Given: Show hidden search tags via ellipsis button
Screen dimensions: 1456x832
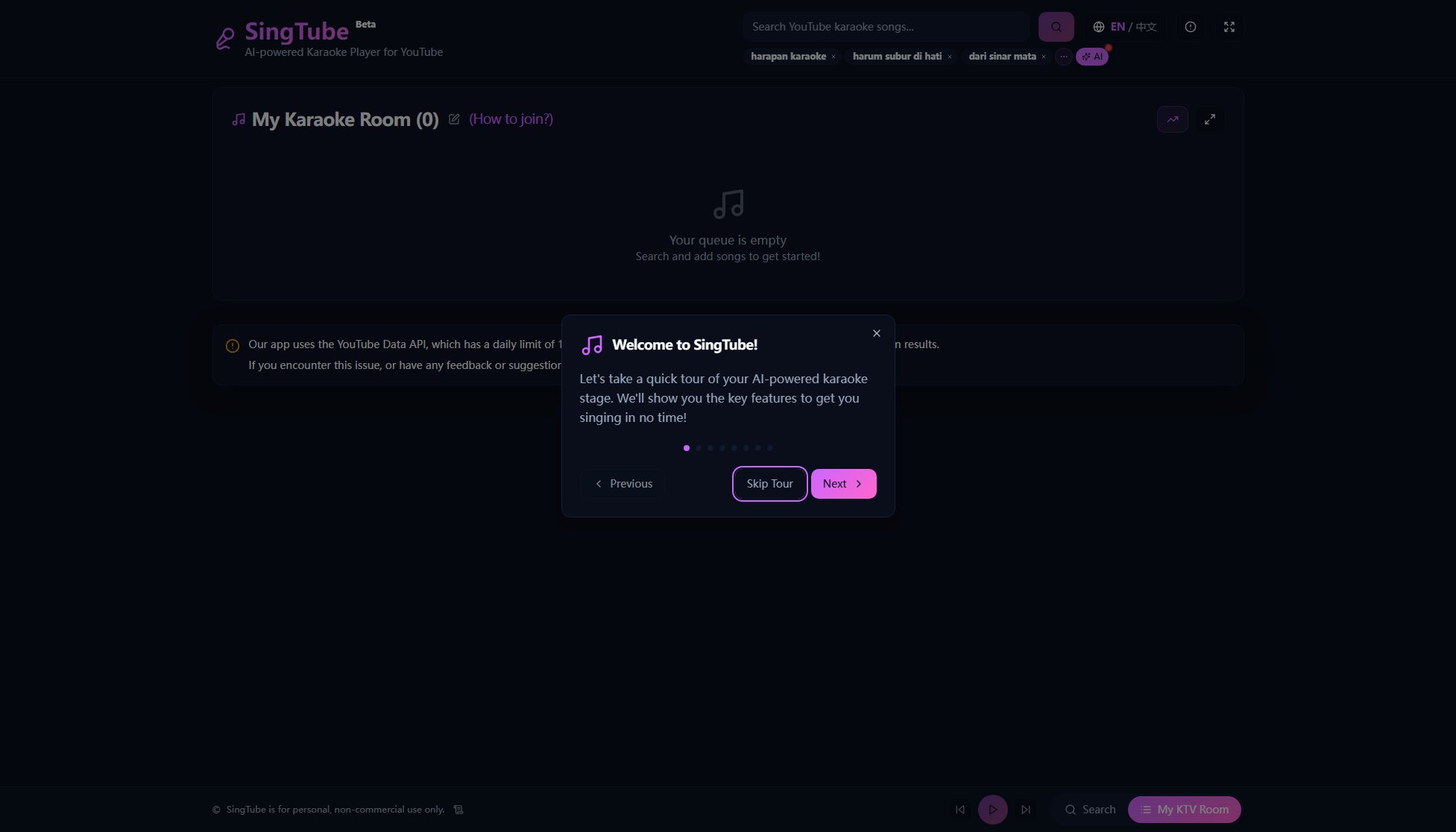Looking at the screenshot, I should click(1063, 56).
